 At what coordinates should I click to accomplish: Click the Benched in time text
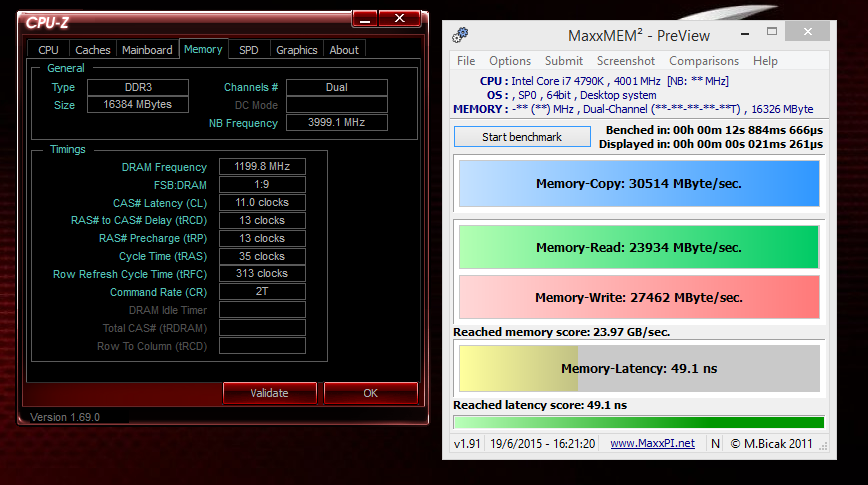coord(714,130)
